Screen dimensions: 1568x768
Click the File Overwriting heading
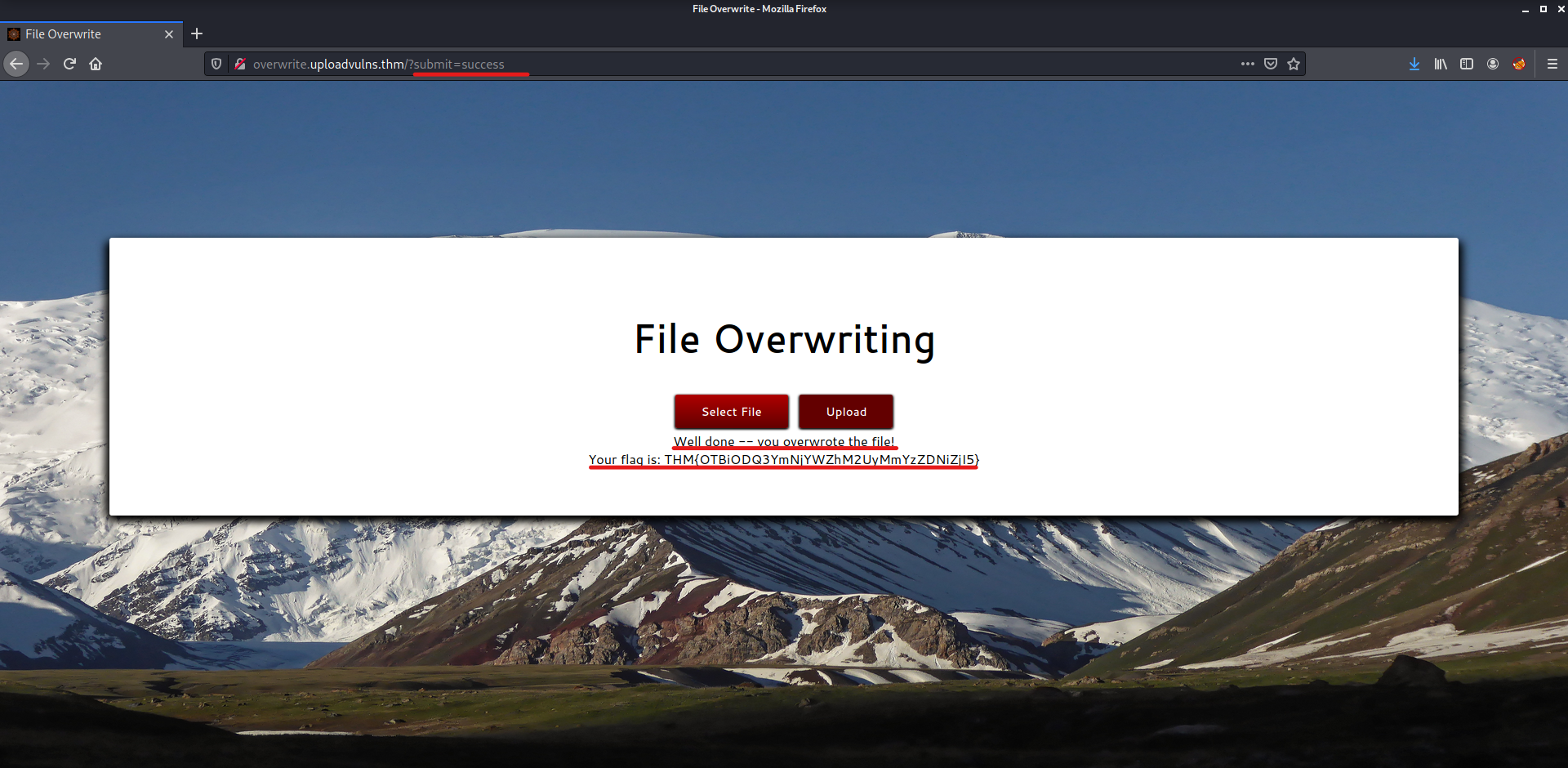coord(784,340)
